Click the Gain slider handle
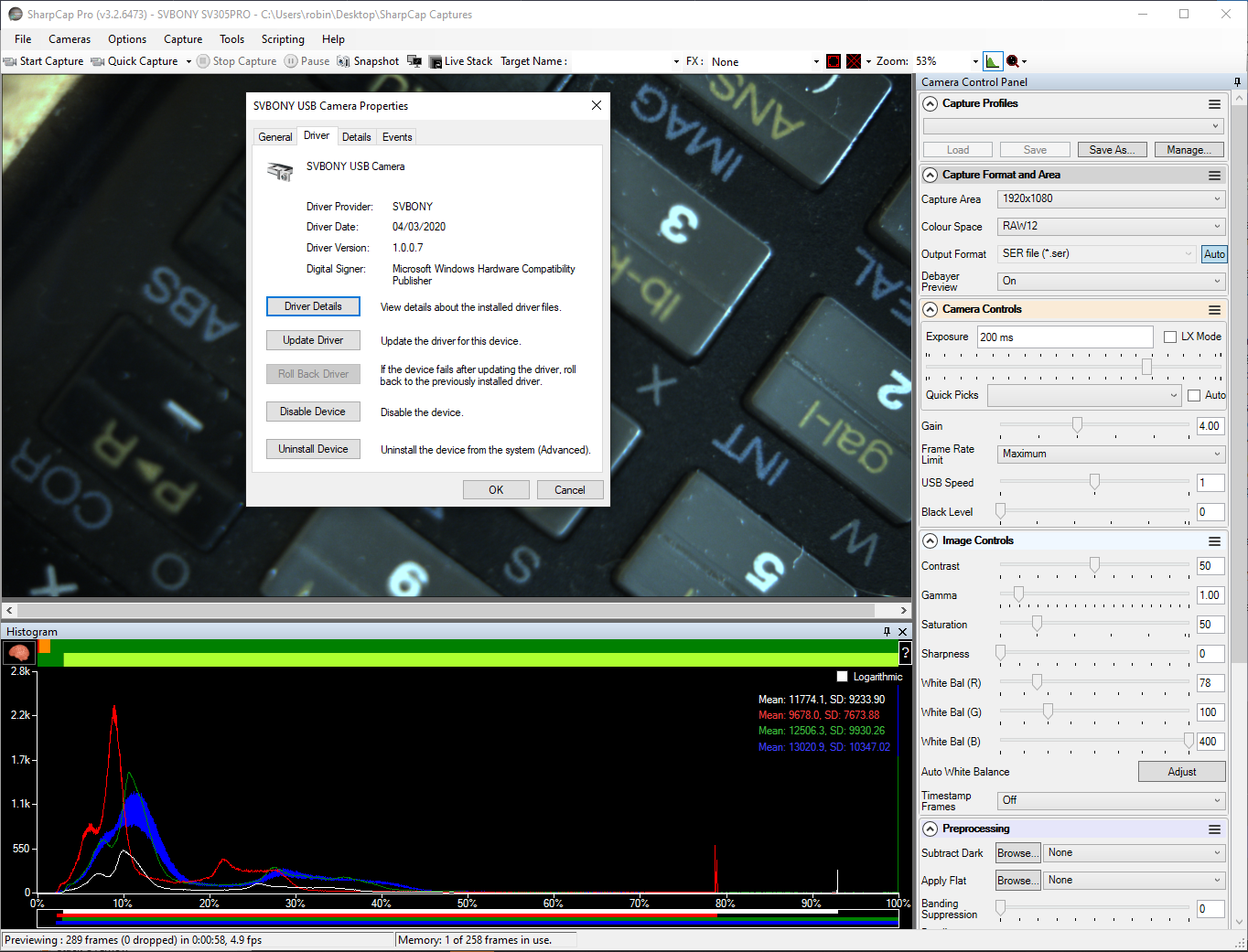 pyautogui.click(x=1077, y=425)
